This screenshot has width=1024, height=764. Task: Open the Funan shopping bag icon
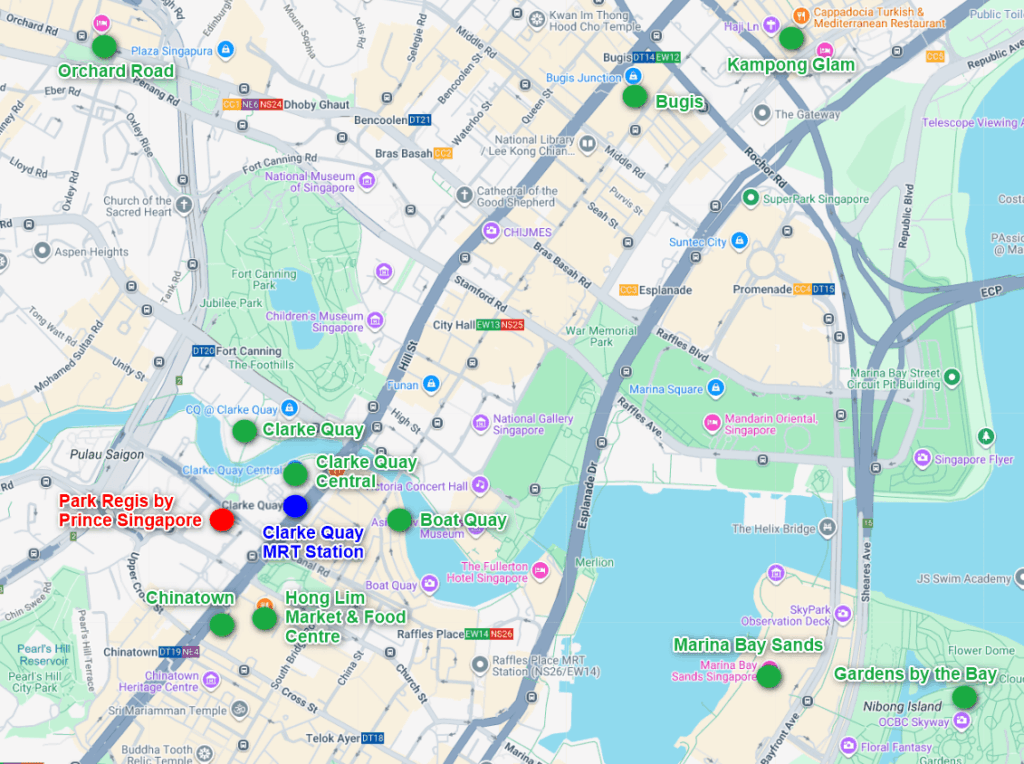(431, 383)
